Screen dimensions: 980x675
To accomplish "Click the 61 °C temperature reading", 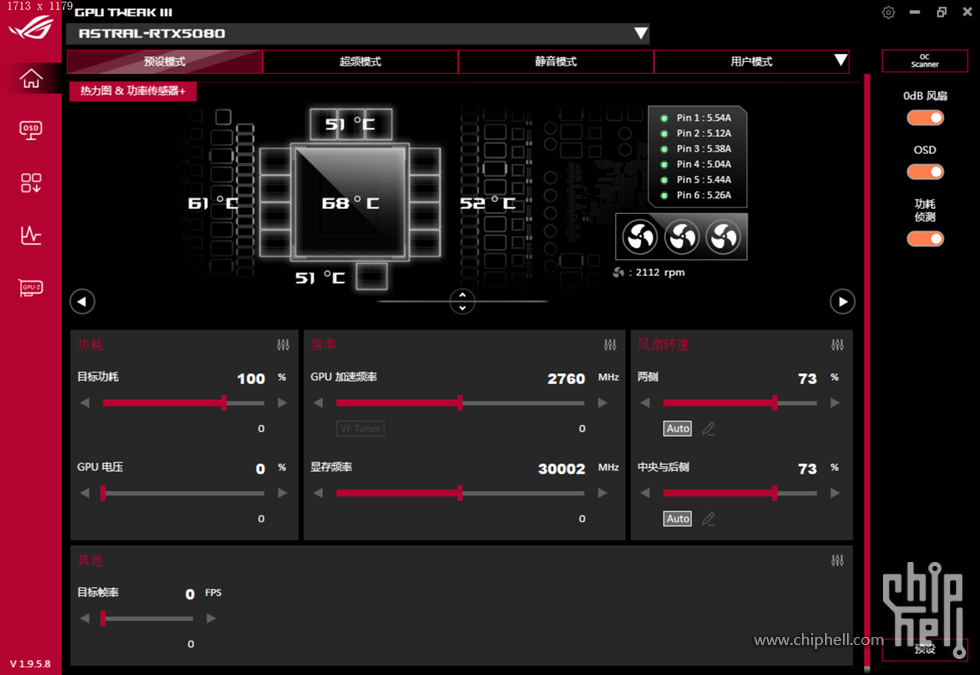I will (213, 203).
